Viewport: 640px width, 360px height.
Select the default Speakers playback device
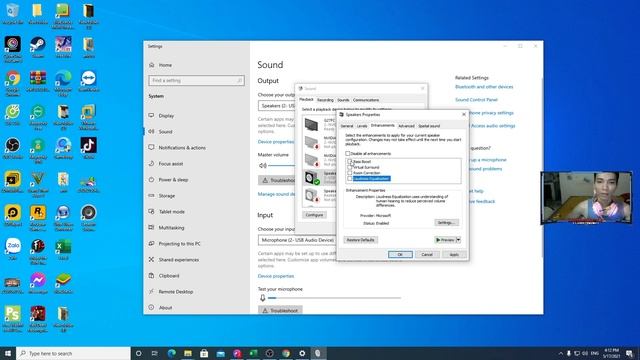(x=319, y=178)
